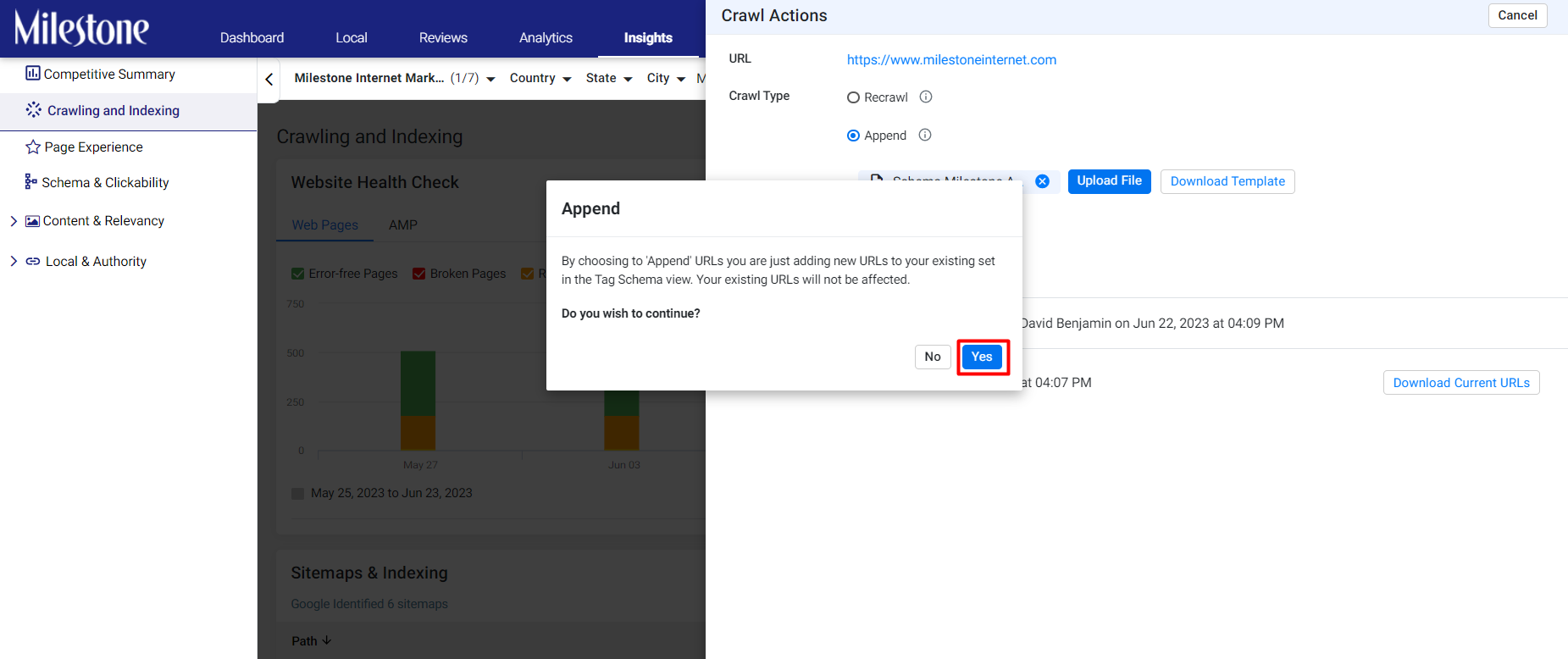Select the Recrawl radio button
This screenshot has height=659, width=1568.
pyautogui.click(x=853, y=97)
